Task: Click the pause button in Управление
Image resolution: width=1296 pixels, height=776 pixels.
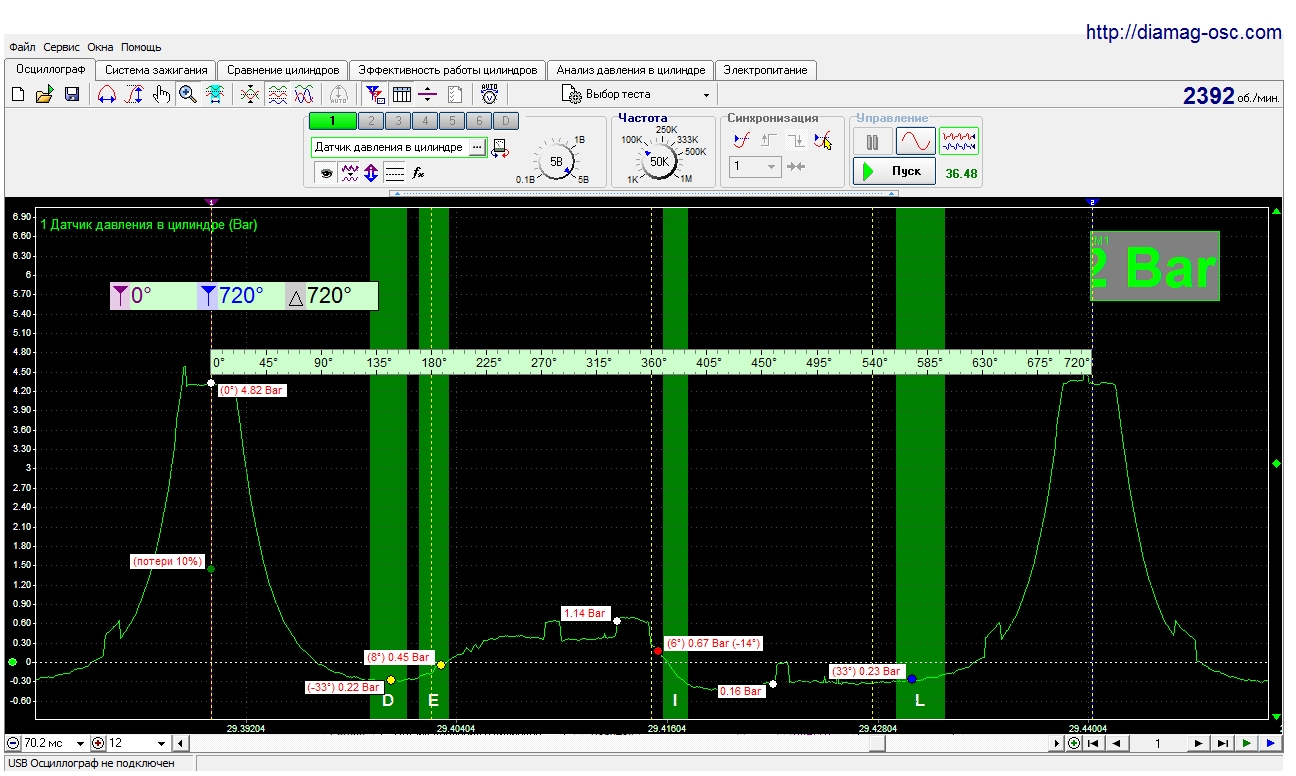Action: tap(872, 141)
